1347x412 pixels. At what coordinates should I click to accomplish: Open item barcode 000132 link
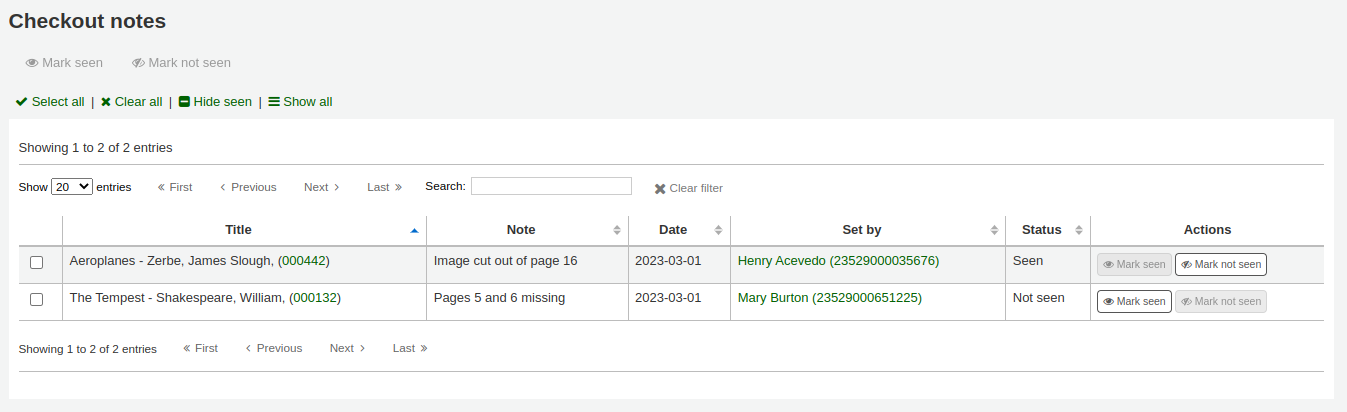[x=315, y=297]
